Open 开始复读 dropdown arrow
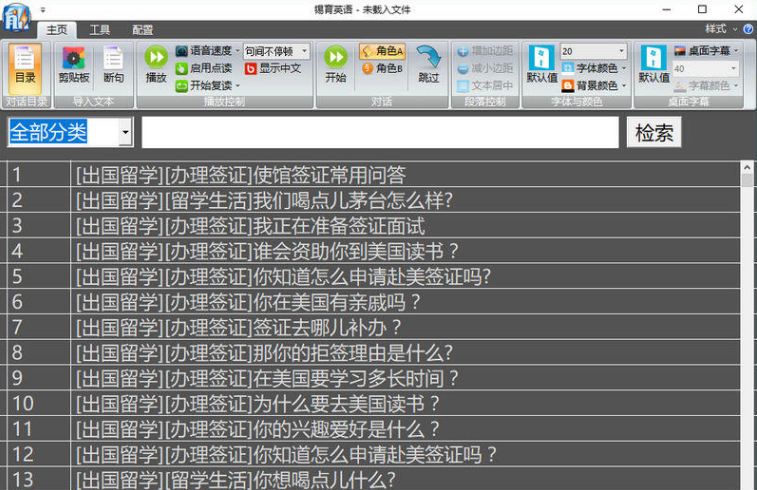 238,86
